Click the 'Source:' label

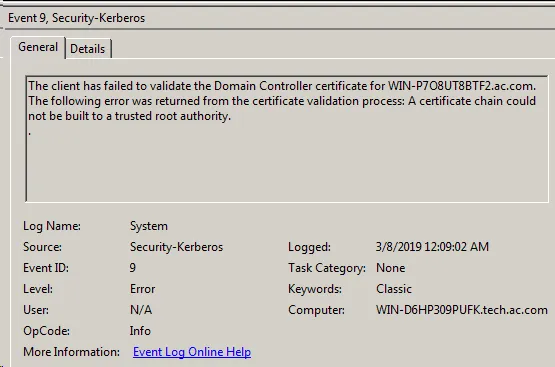(x=42, y=247)
